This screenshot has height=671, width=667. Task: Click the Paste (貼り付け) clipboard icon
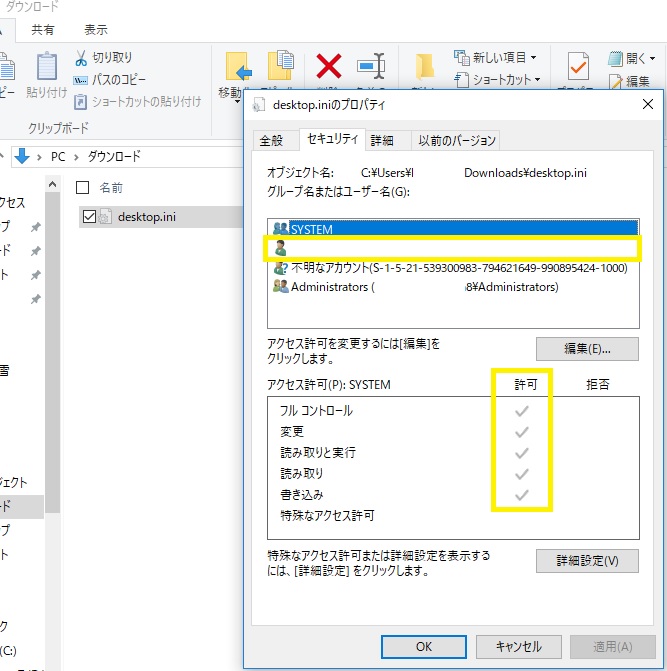(x=47, y=68)
